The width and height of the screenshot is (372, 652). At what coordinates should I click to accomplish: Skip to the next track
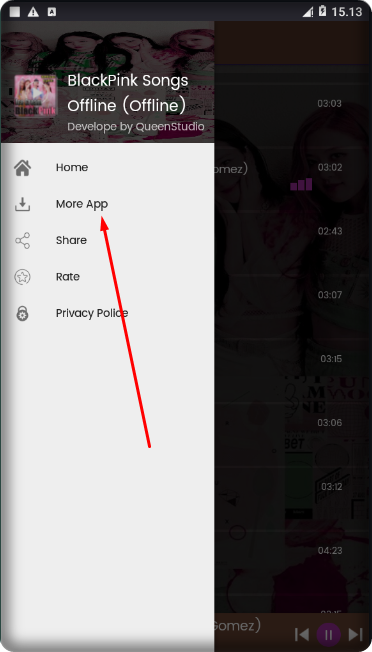coord(355,635)
